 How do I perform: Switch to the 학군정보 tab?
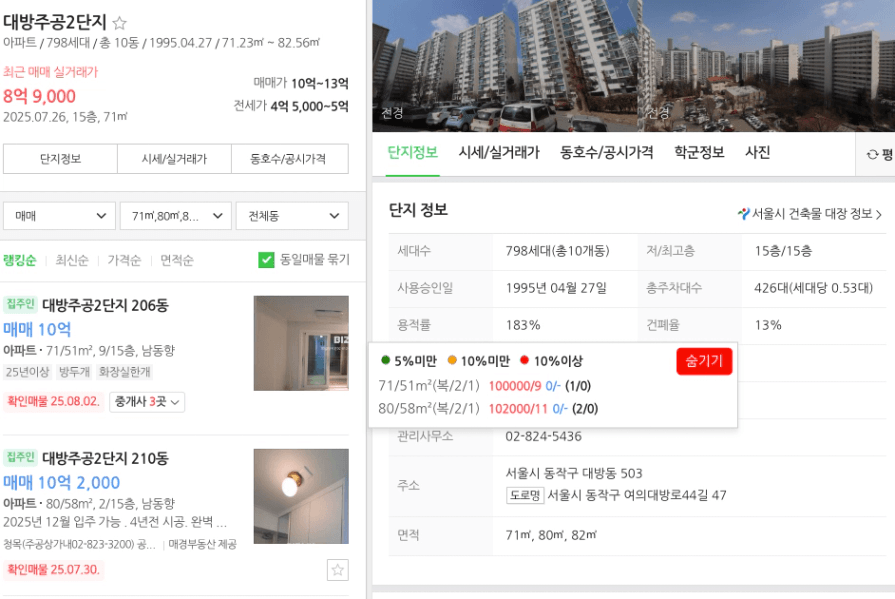(699, 152)
